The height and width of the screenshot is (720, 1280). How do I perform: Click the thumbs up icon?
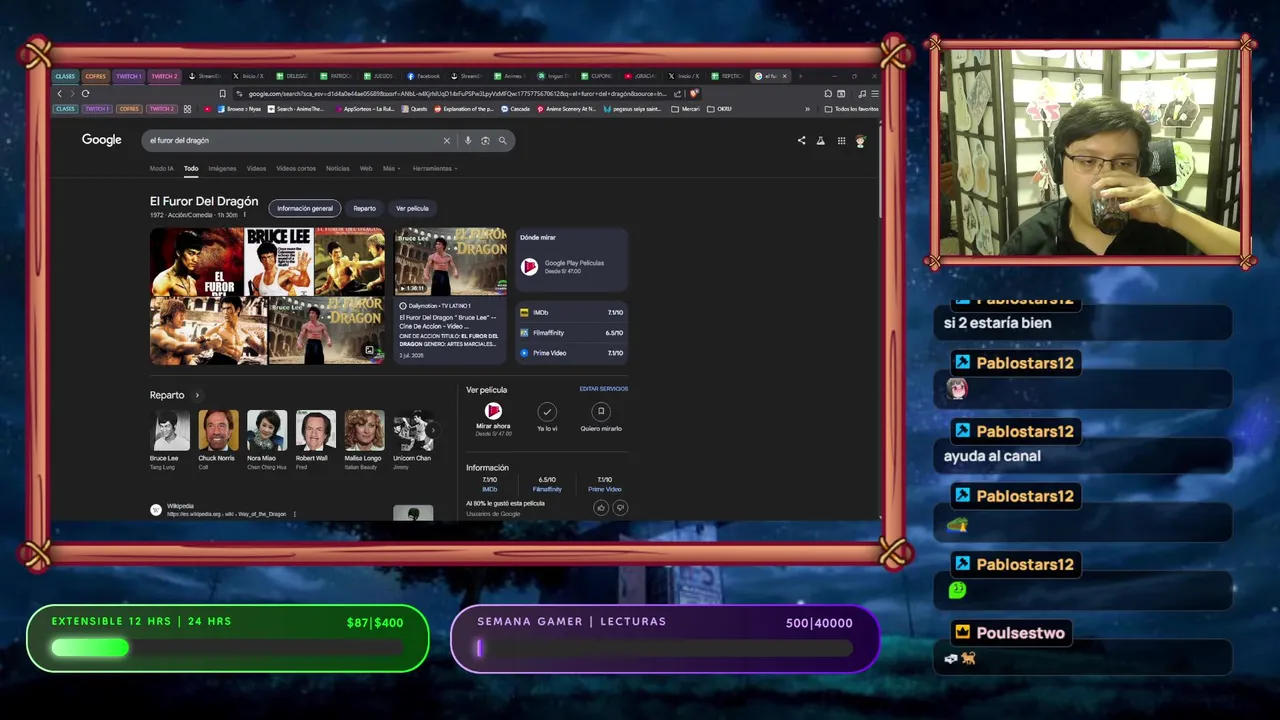click(601, 508)
